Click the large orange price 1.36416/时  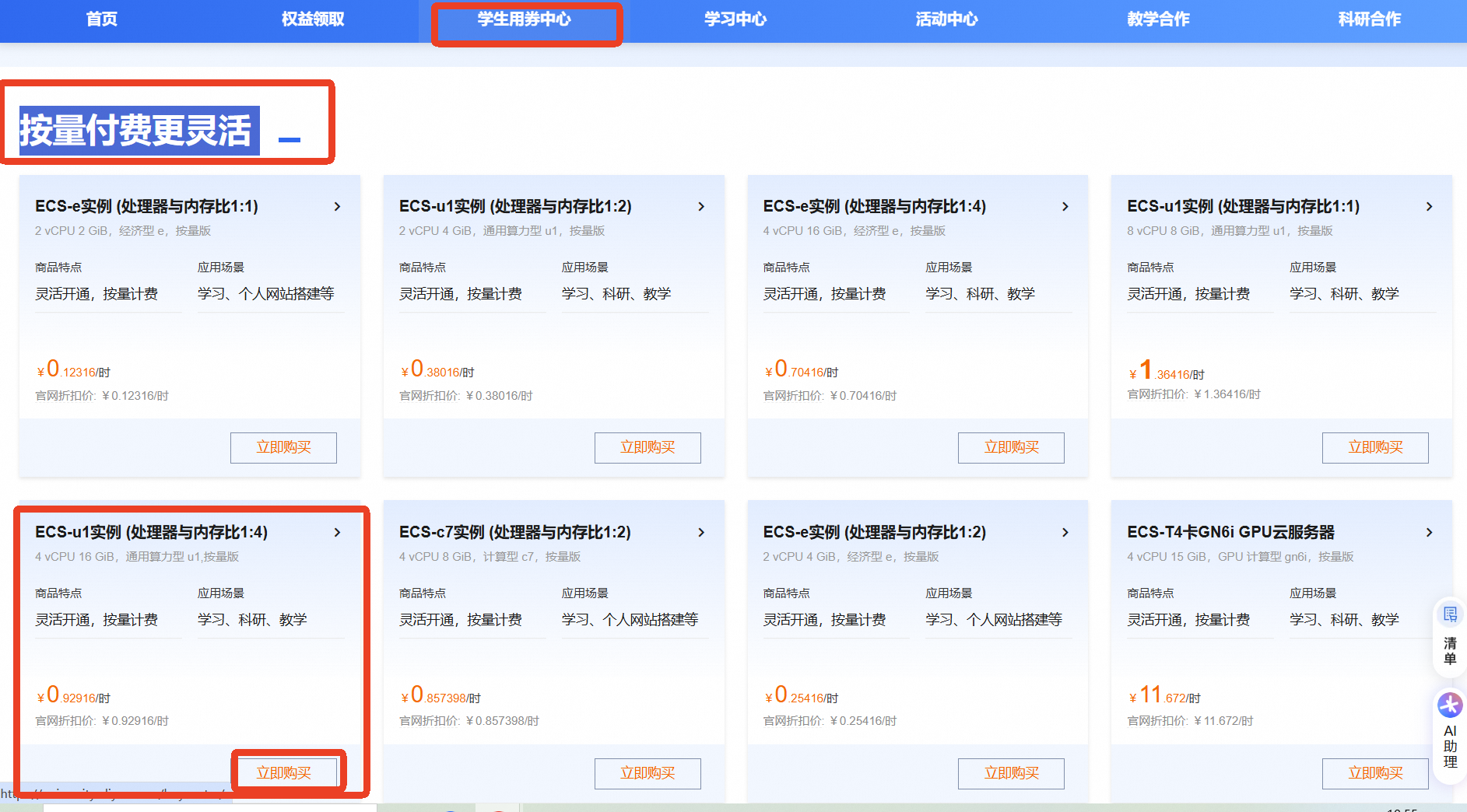1167,370
